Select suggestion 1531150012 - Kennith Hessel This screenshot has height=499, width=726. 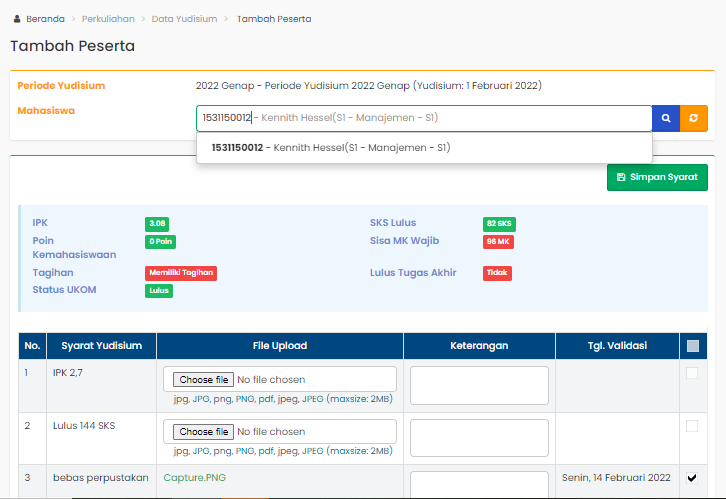331,147
